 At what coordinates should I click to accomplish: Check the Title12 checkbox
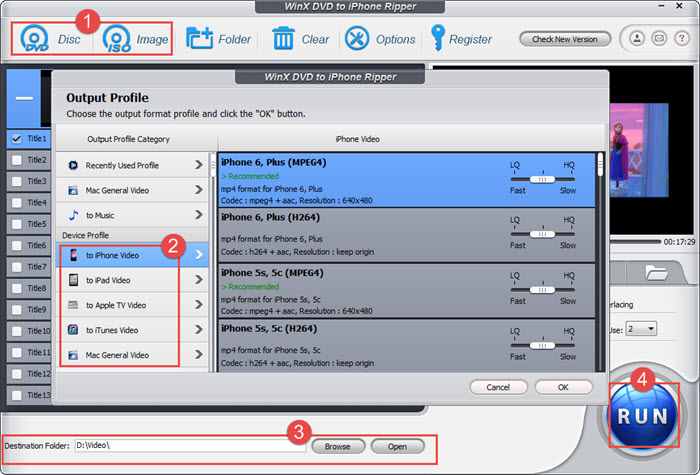point(17,374)
